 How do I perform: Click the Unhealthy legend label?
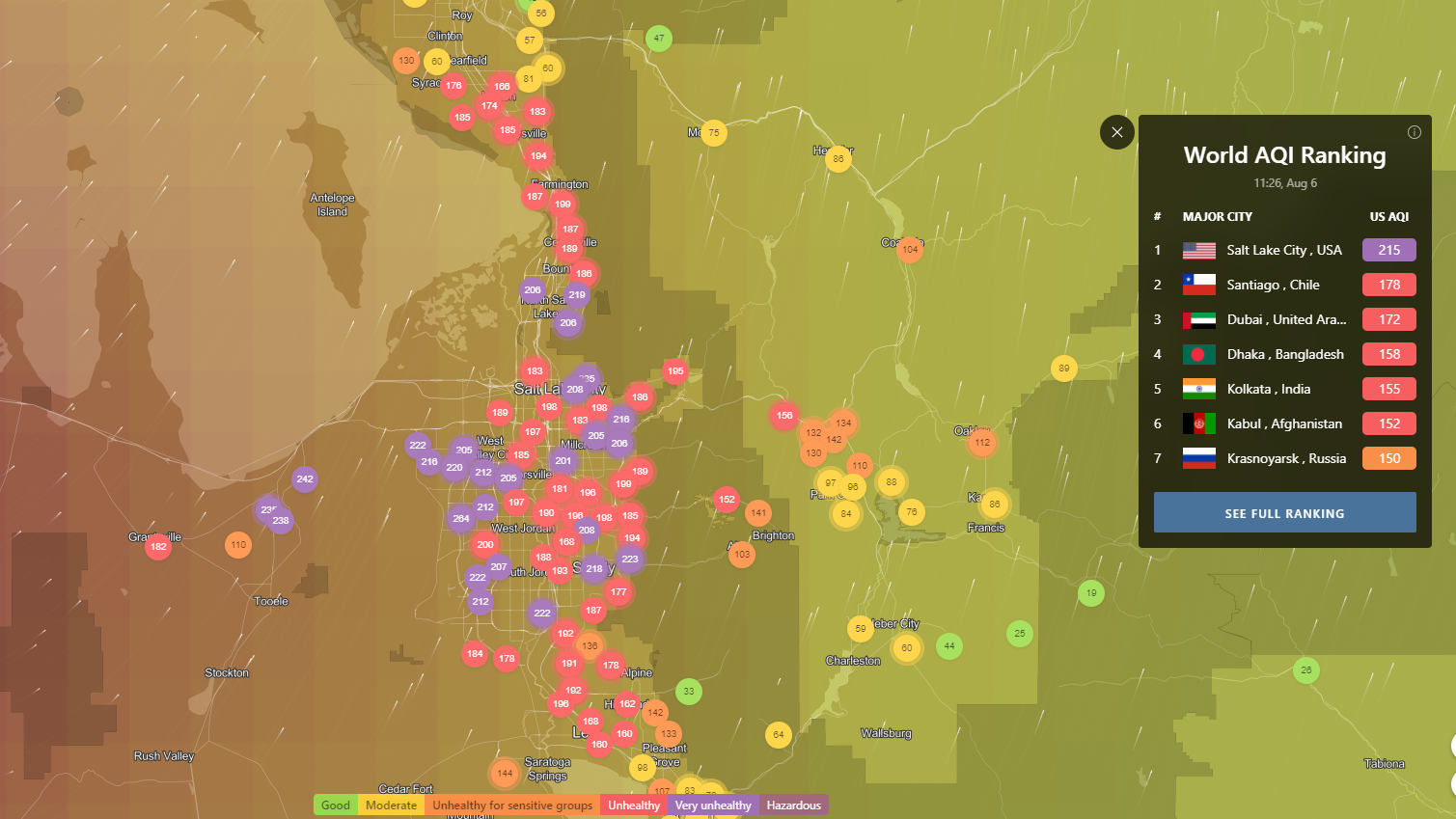tap(634, 805)
